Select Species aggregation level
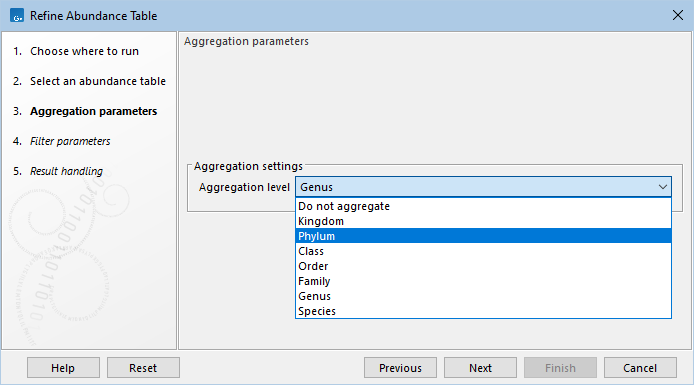The image size is (694, 385). point(483,312)
